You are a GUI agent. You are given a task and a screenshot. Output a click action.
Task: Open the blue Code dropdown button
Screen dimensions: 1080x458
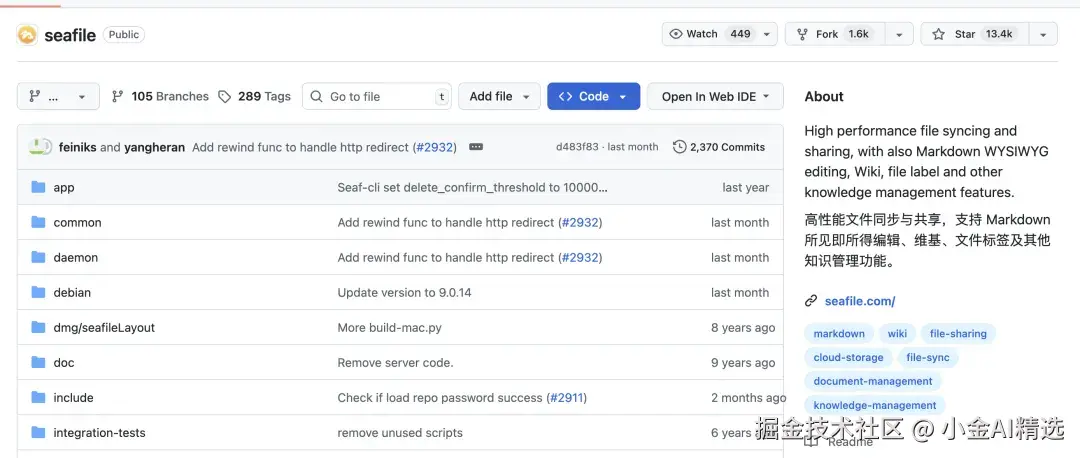(594, 96)
